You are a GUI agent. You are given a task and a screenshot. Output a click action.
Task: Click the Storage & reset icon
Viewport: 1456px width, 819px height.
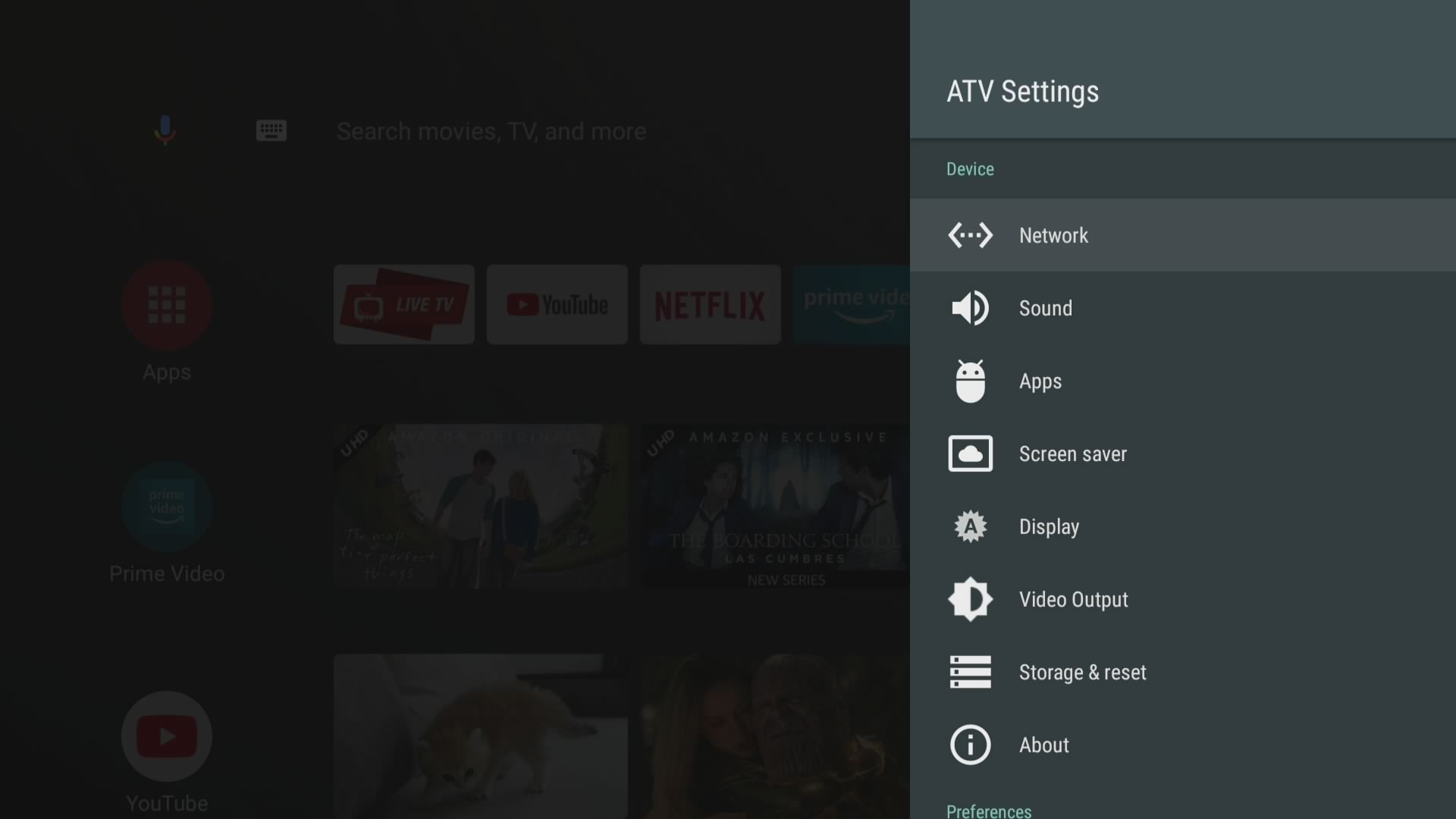point(970,672)
